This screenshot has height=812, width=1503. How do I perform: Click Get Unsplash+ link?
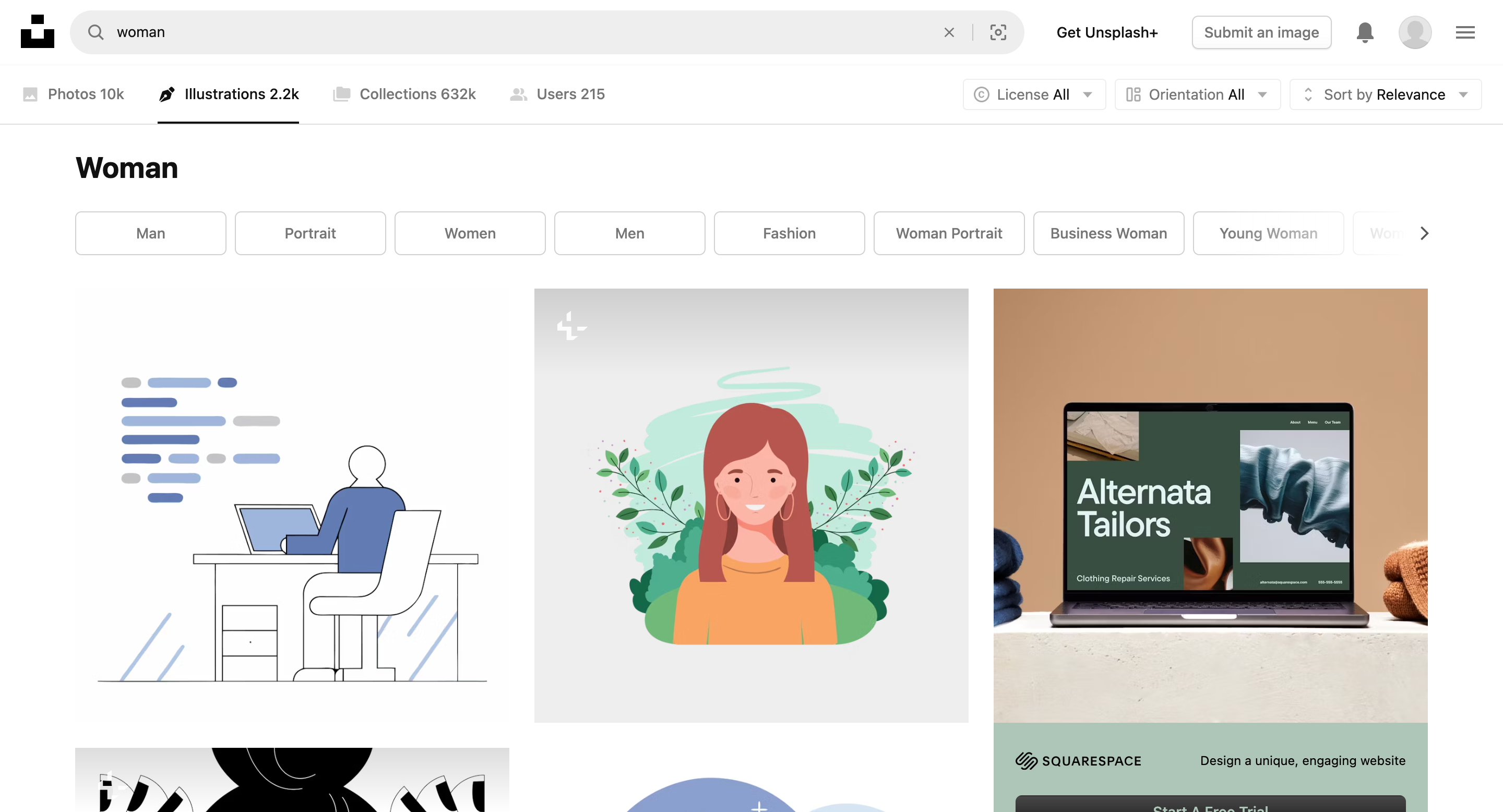[x=1107, y=32]
